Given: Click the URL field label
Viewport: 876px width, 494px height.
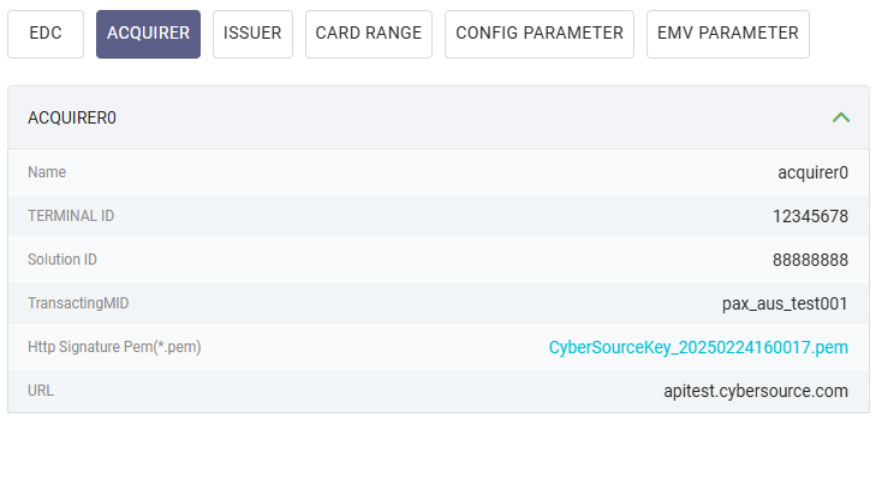Looking at the screenshot, I should coord(41,391).
